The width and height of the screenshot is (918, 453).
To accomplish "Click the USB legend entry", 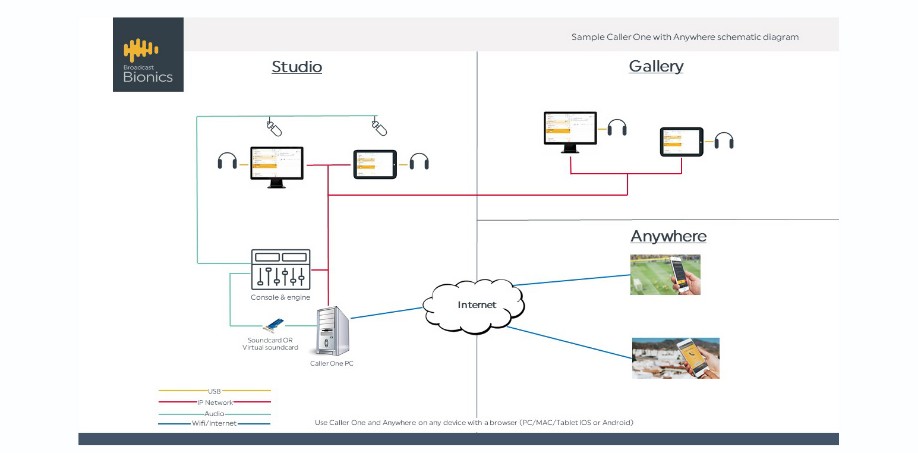I will [x=214, y=391].
